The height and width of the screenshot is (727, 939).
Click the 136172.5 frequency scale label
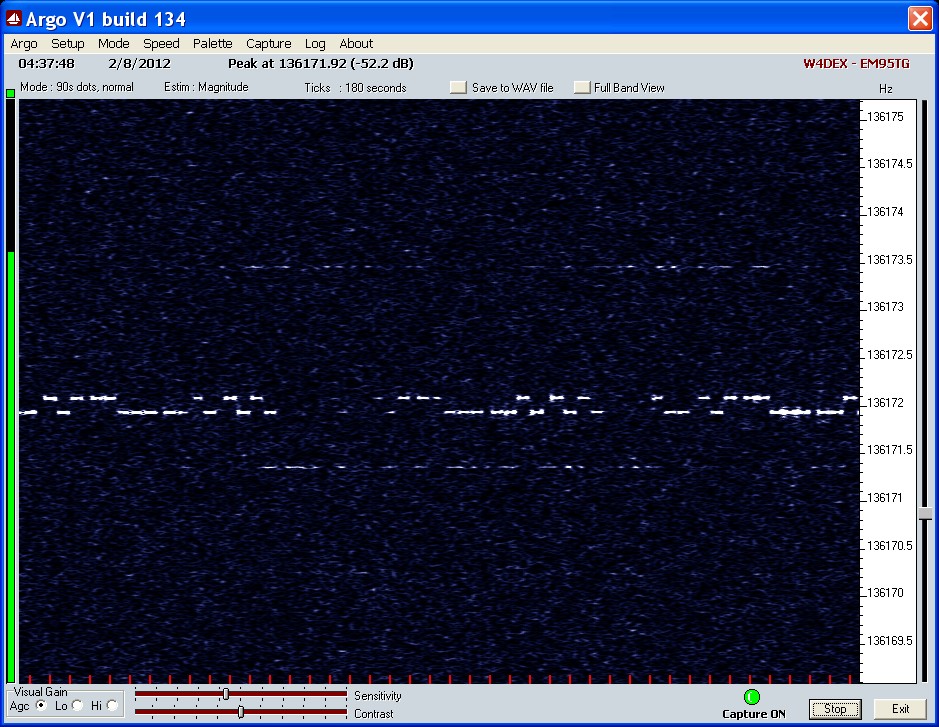click(890, 355)
